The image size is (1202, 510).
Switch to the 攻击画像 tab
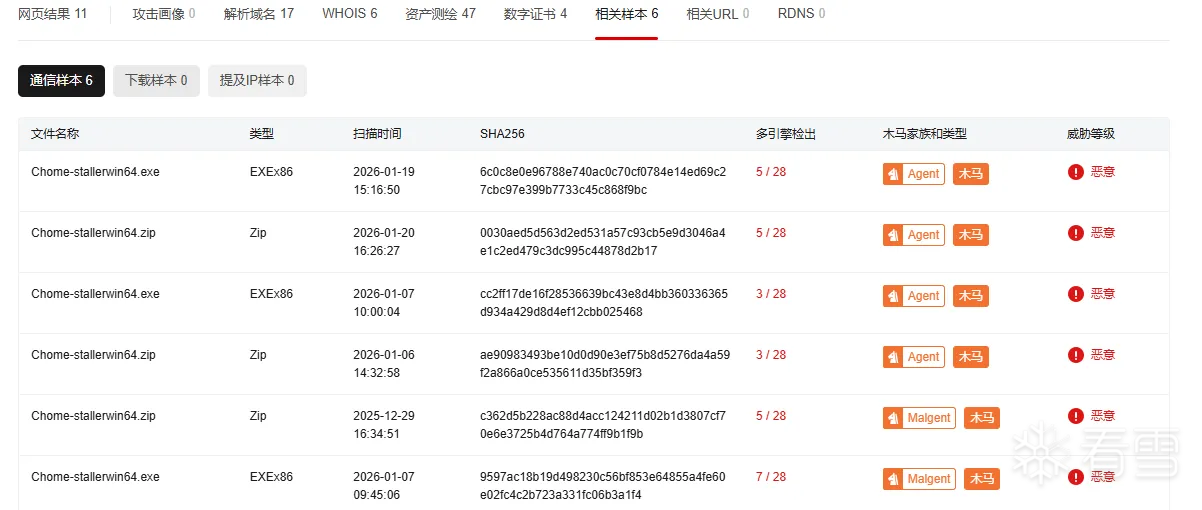coord(164,14)
